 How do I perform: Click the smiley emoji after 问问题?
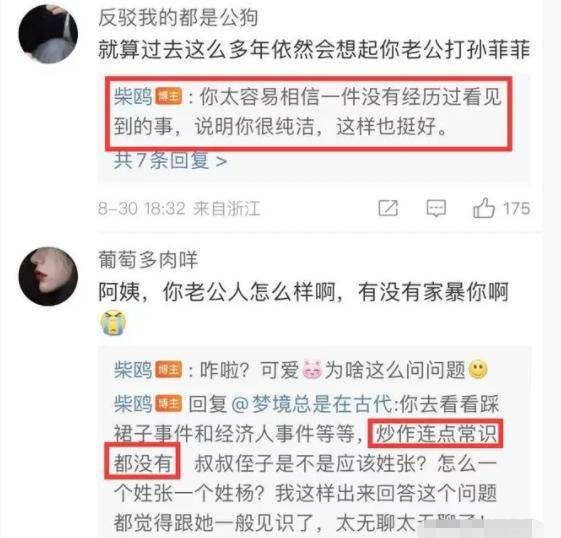click(478, 370)
